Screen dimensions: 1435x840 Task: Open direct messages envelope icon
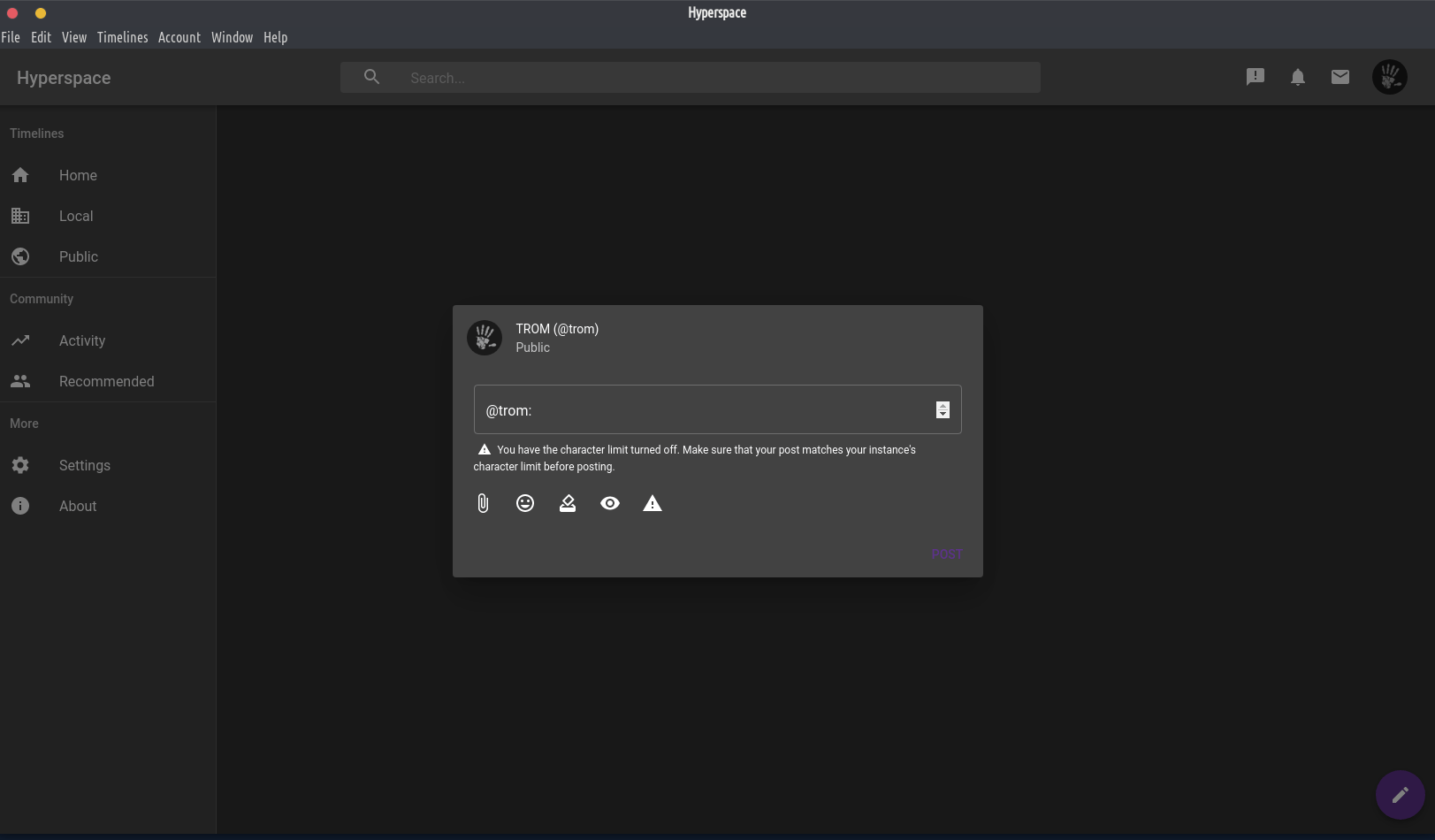pos(1340,77)
